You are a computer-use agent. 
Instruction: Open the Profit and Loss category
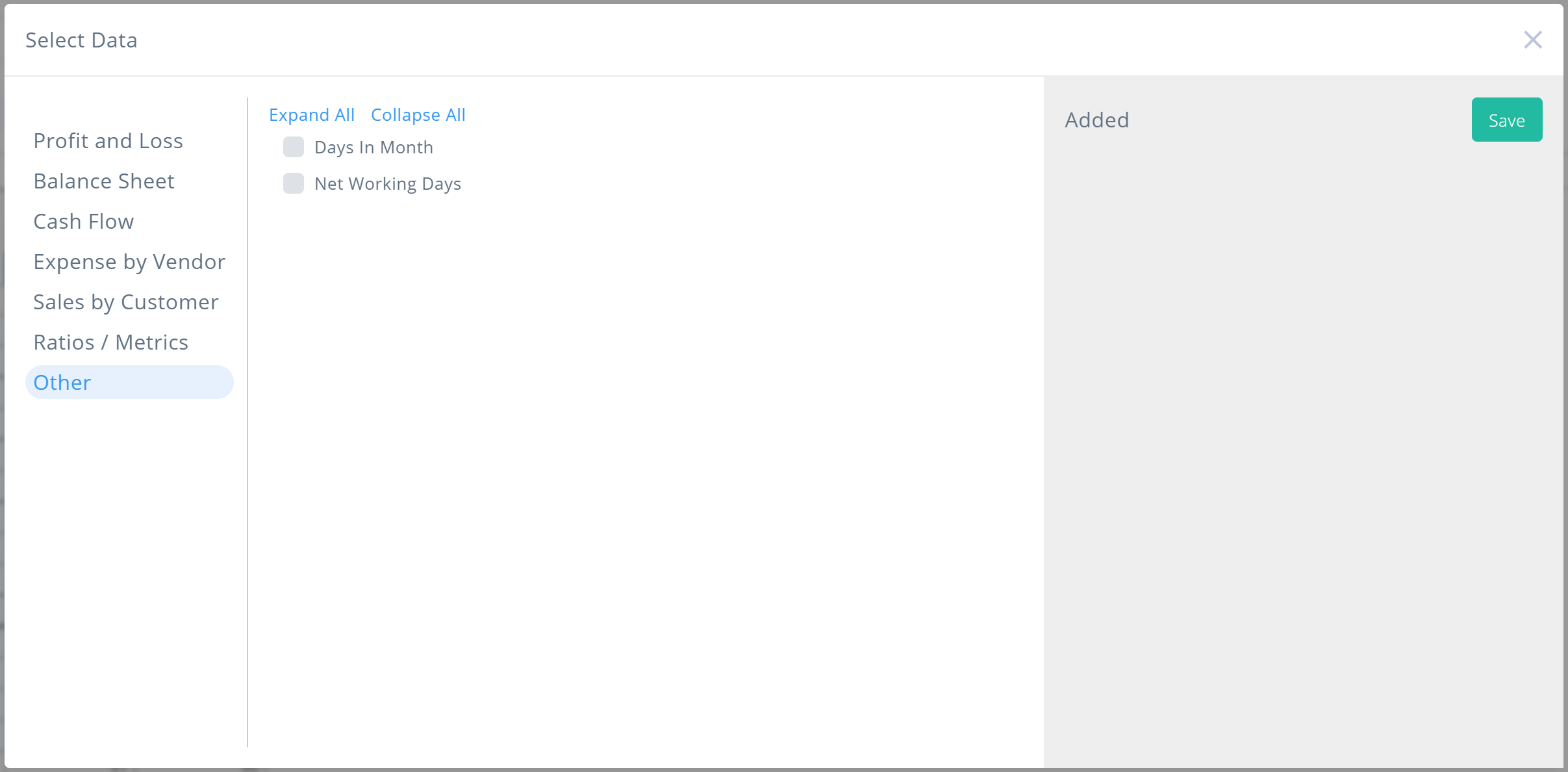[108, 141]
